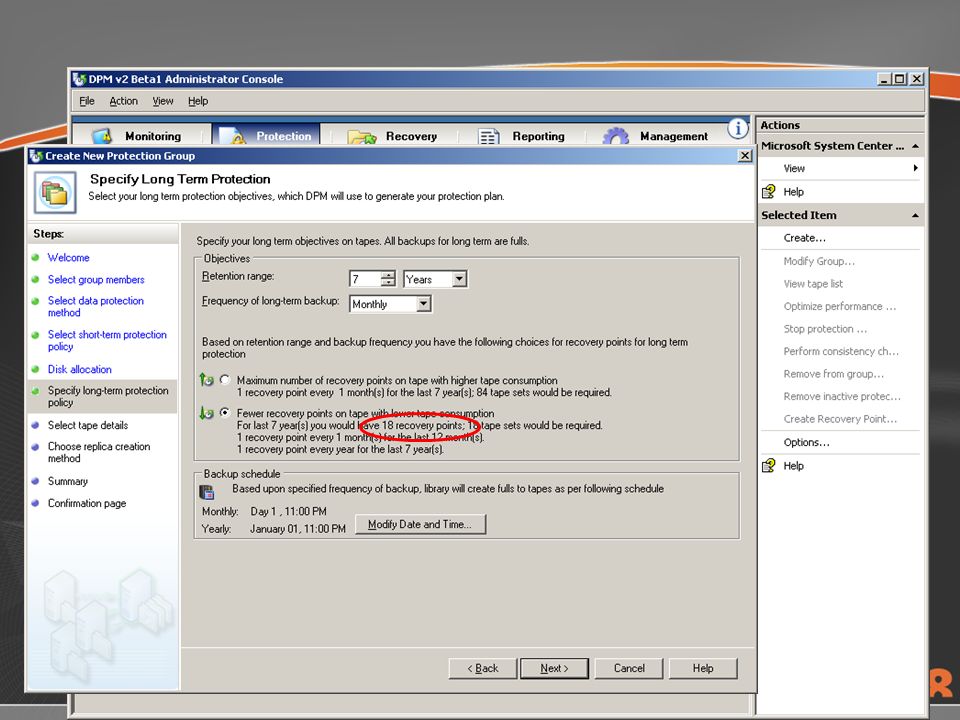The image size is (960, 720).
Task: Click Modify Group... in Actions pane
Action: pyautogui.click(x=819, y=261)
